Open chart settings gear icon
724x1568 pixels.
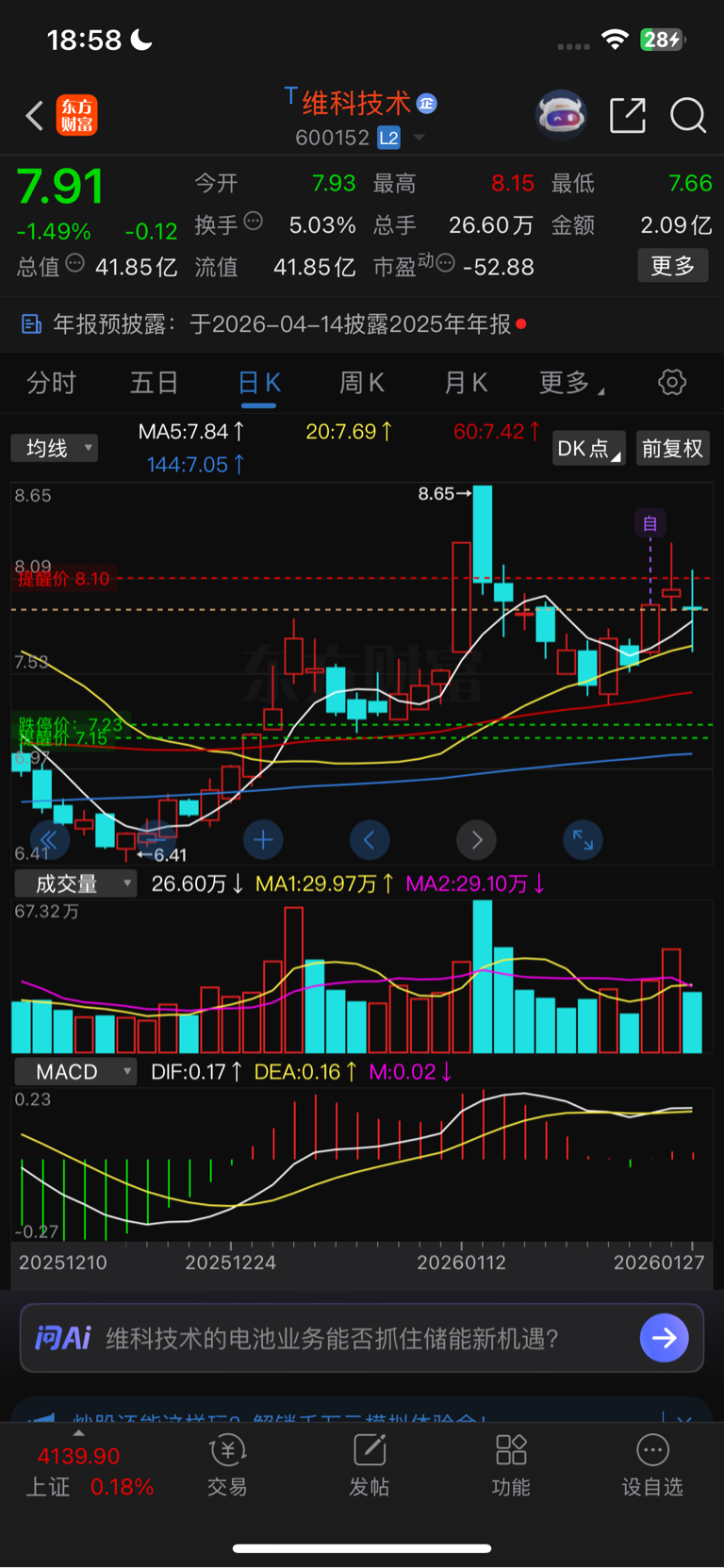coord(672,382)
